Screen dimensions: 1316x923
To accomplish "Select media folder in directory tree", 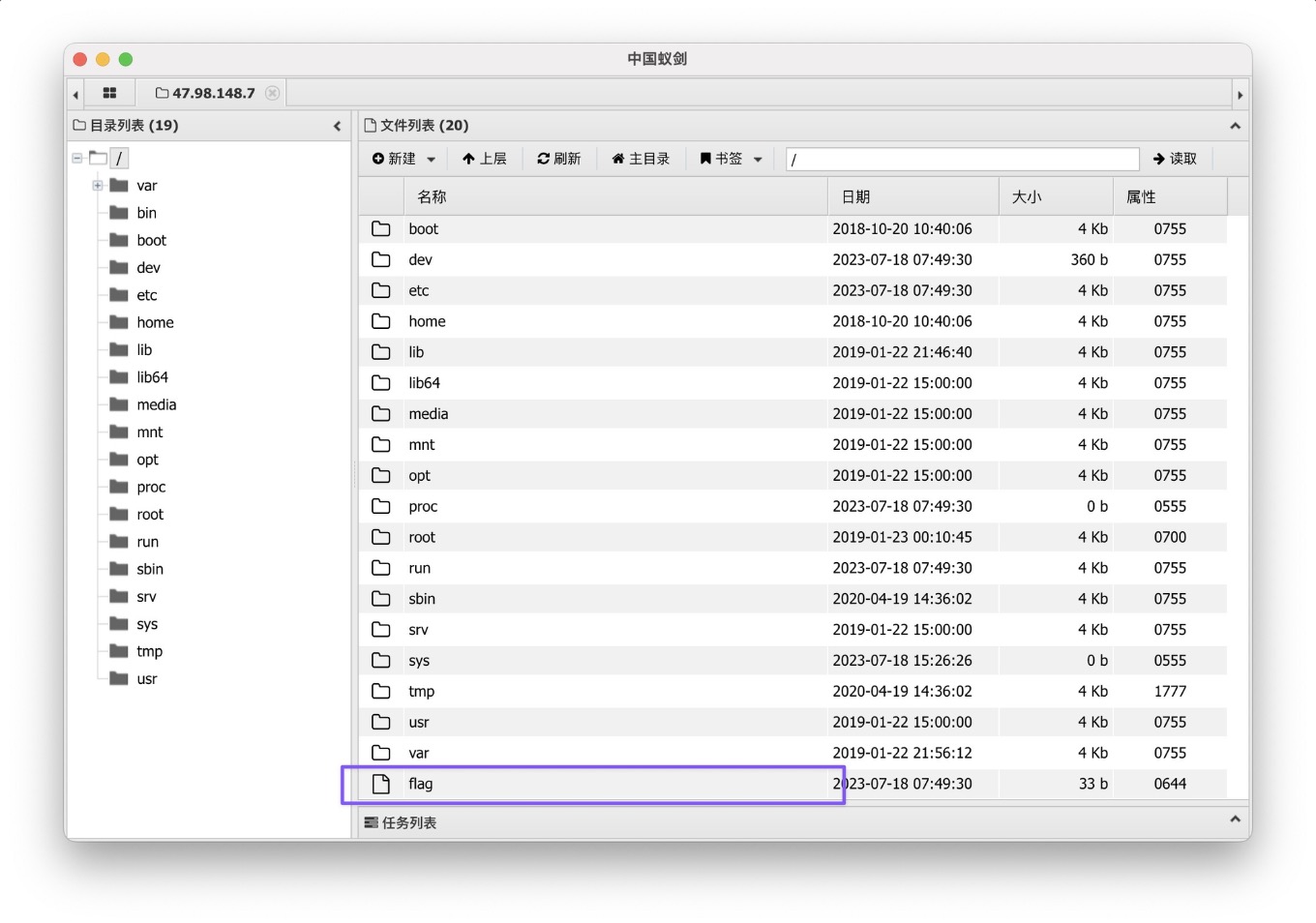I will click(156, 404).
